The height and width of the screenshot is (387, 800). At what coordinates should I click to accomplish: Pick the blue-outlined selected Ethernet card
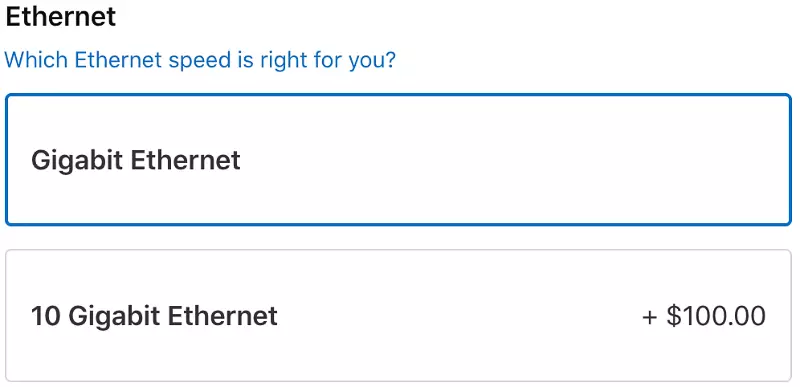(398, 159)
